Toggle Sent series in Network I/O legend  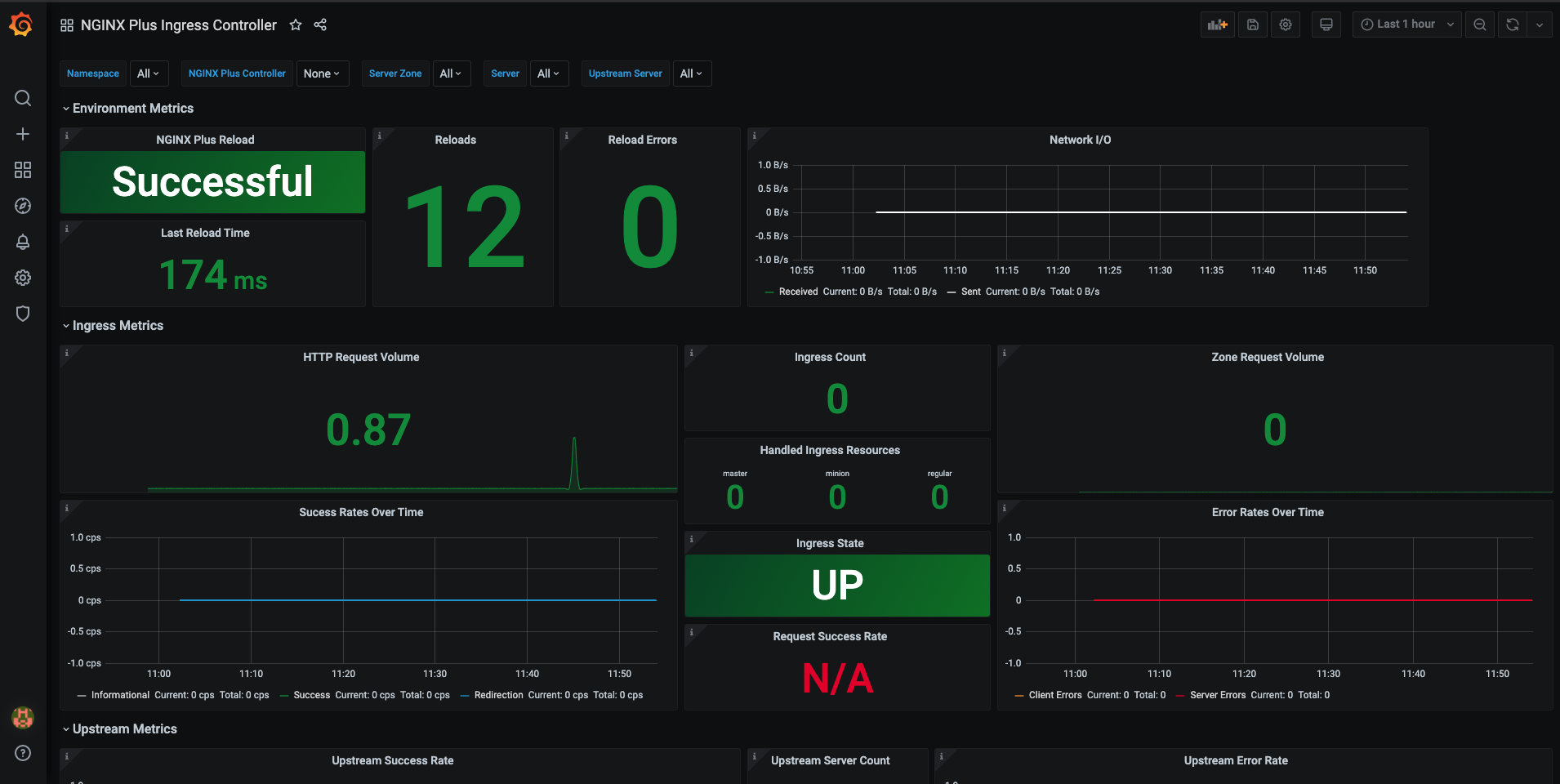971,292
